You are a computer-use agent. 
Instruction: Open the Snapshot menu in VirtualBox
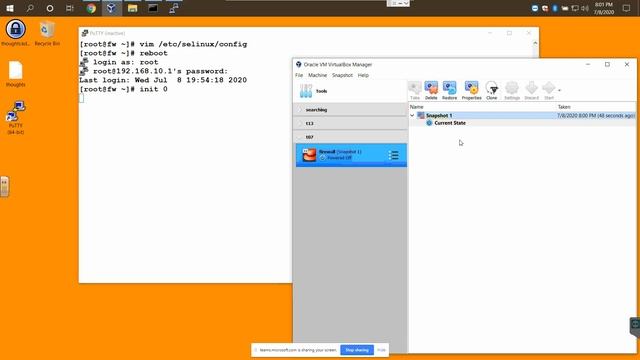click(342, 75)
